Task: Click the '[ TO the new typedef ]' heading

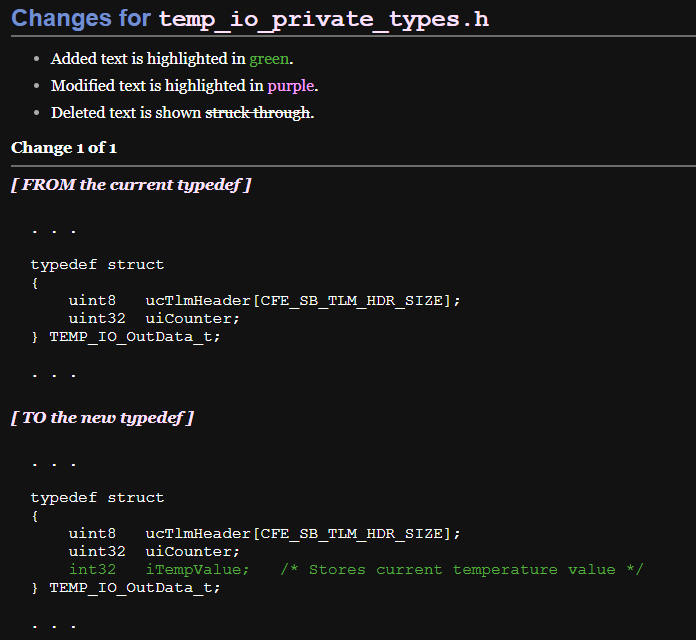Action: coord(102,417)
